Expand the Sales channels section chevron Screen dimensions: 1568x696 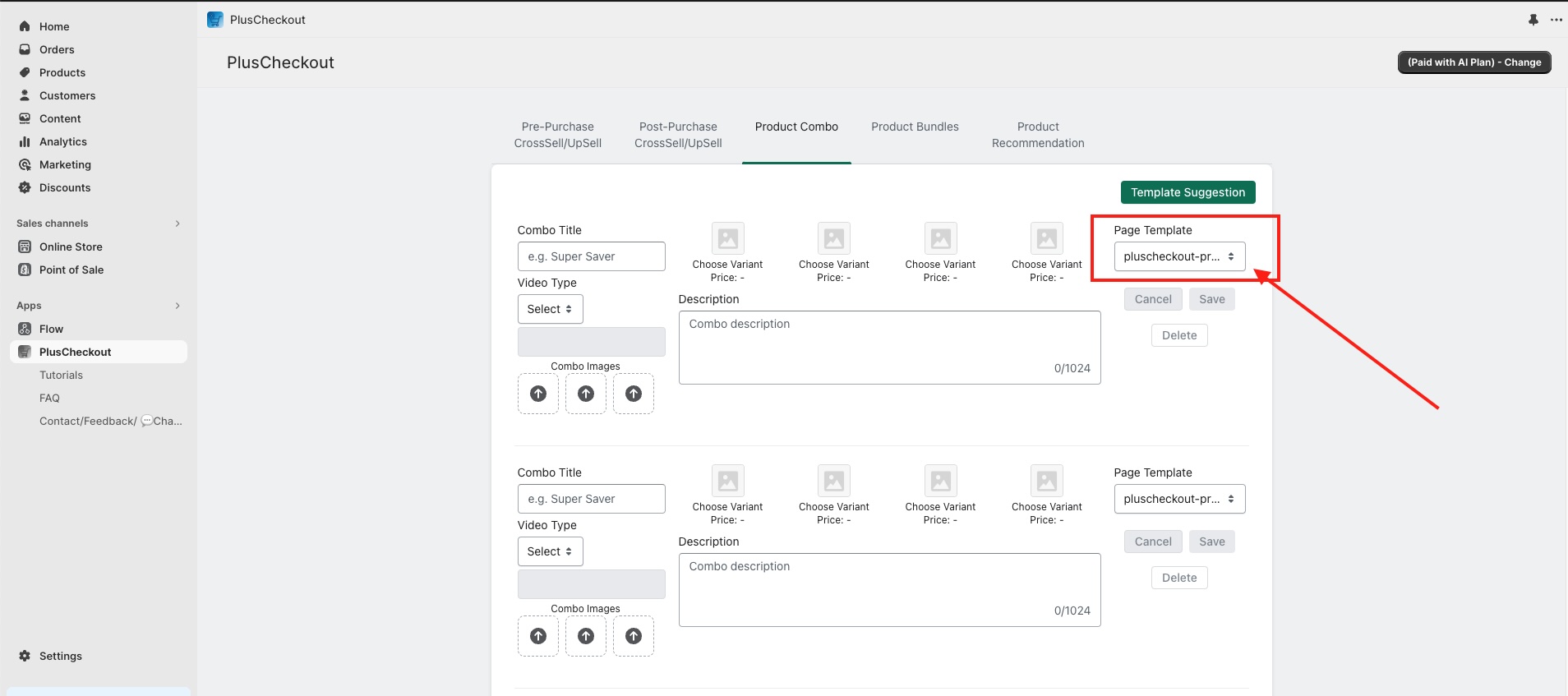(x=178, y=224)
